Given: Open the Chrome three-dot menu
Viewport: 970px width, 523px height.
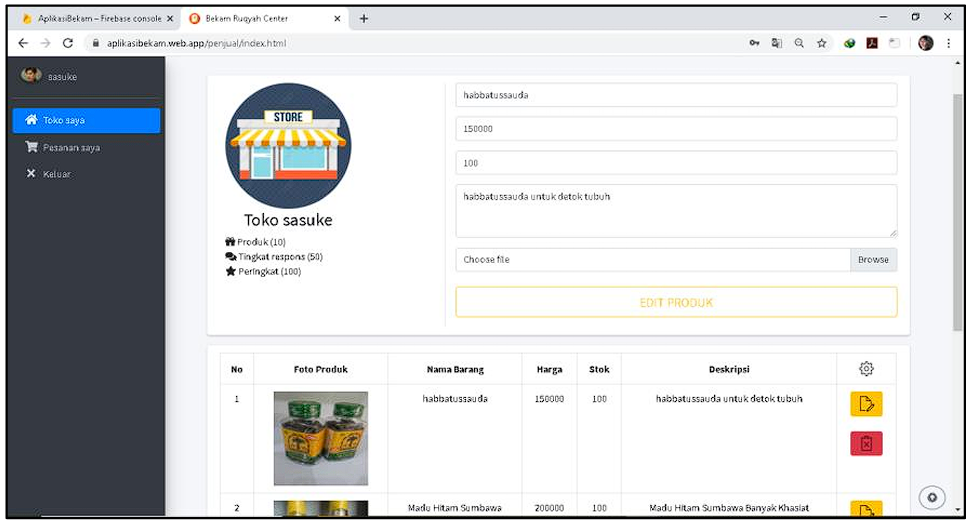Looking at the screenshot, I should (x=947, y=43).
